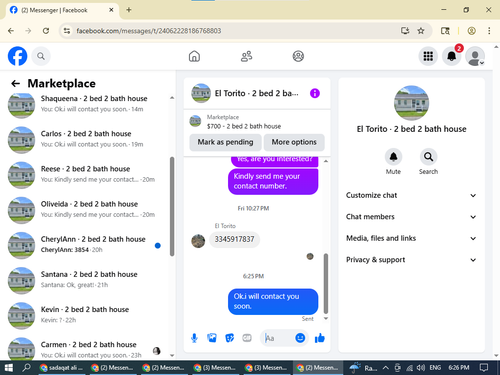This screenshot has height=375, width=500.
Task: Open the browser three-dot menu
Action: [x=489, y=31]
